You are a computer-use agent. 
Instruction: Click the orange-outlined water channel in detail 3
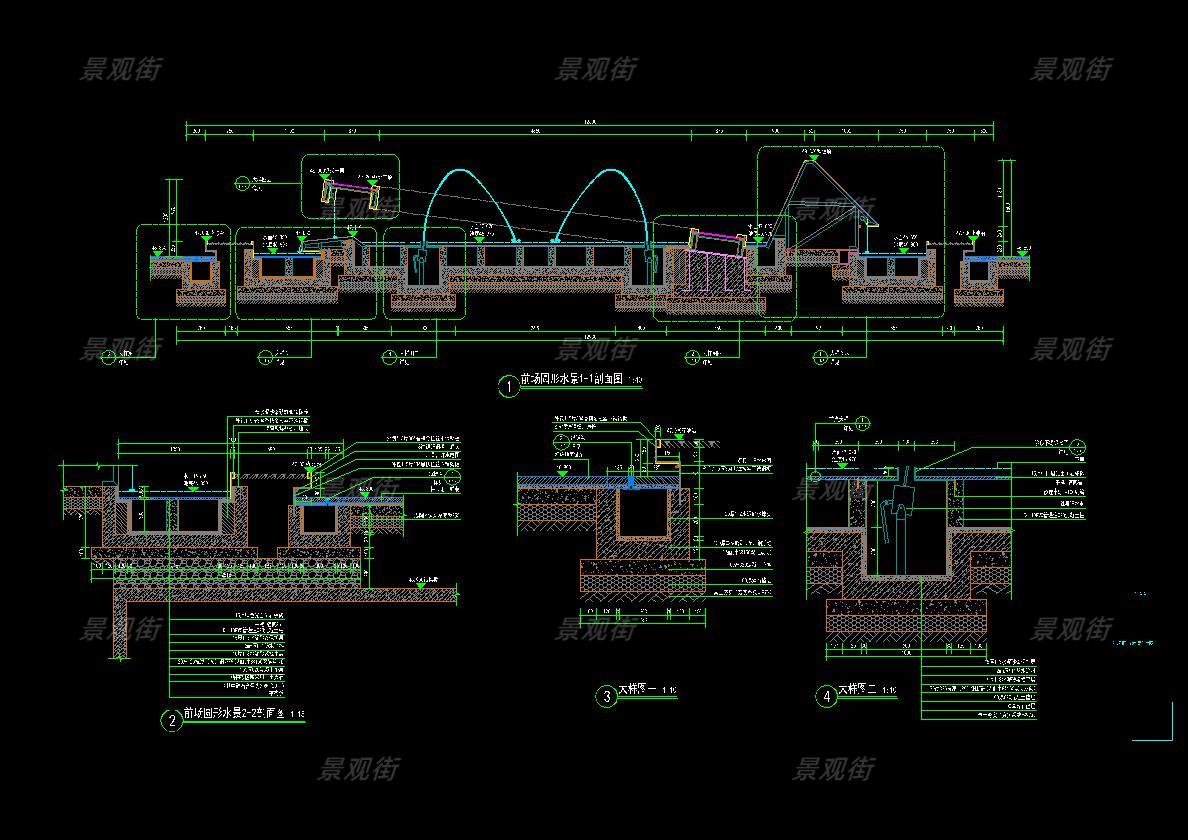click(x=638, y=512)
